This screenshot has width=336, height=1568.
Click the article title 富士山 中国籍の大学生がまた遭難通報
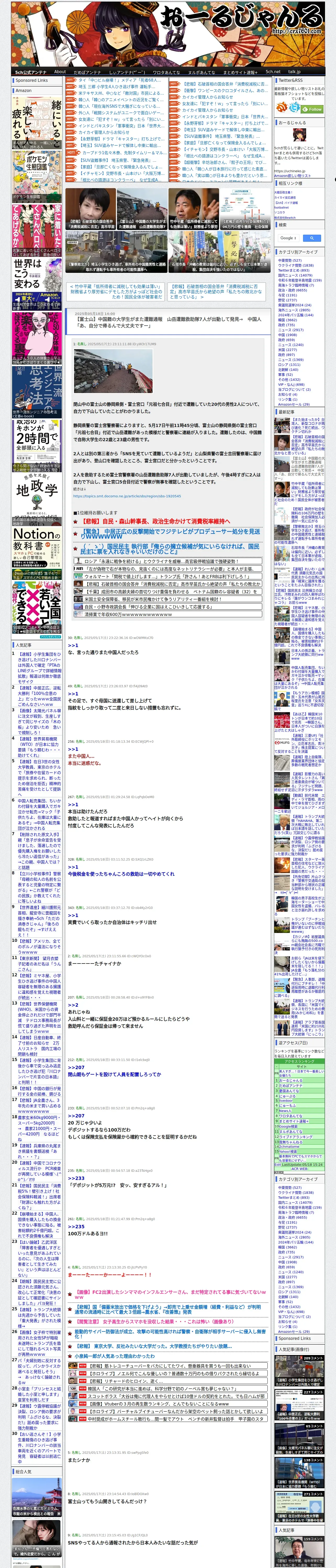168,322
